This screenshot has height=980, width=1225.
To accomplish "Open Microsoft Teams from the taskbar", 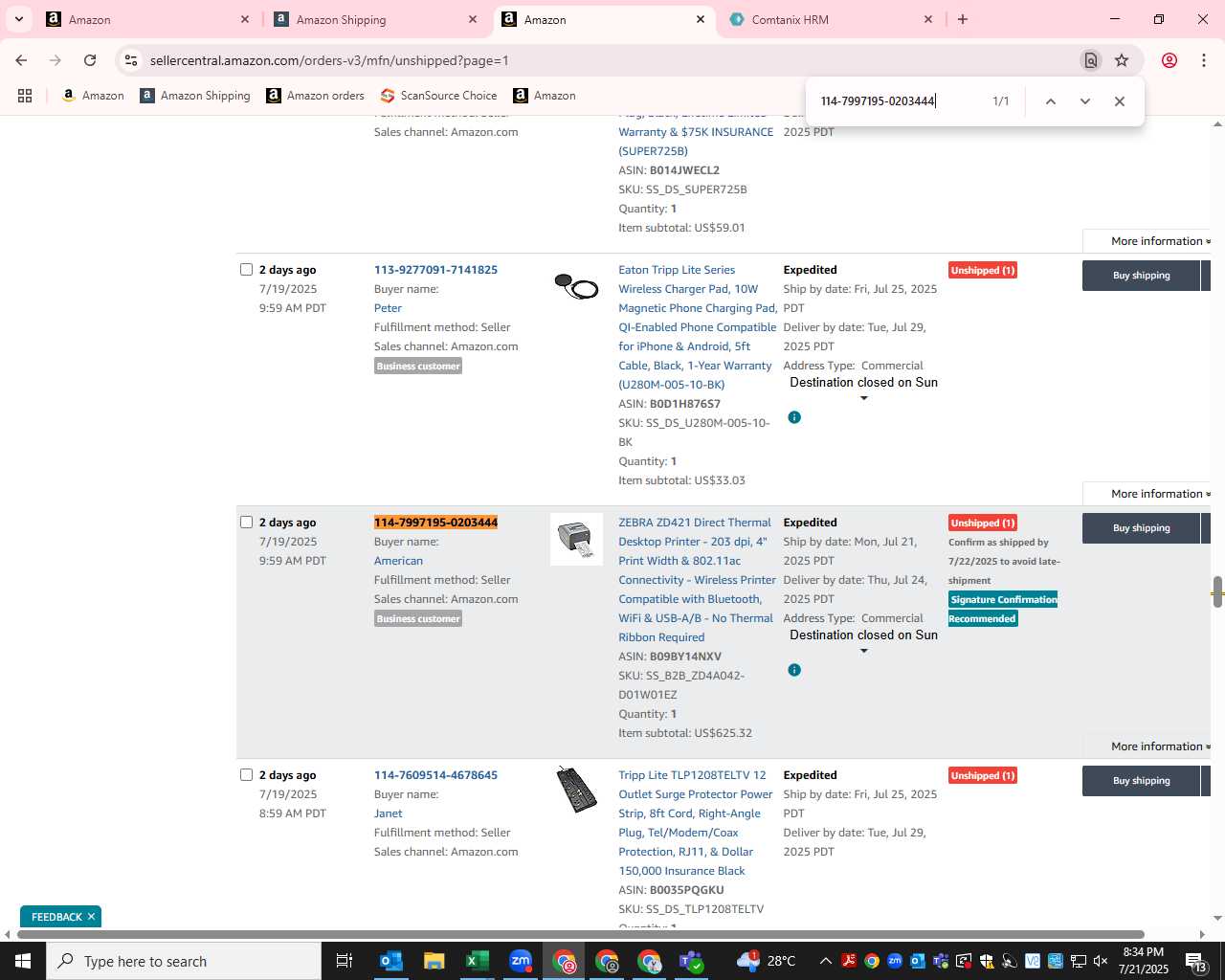I will point(691,961).
